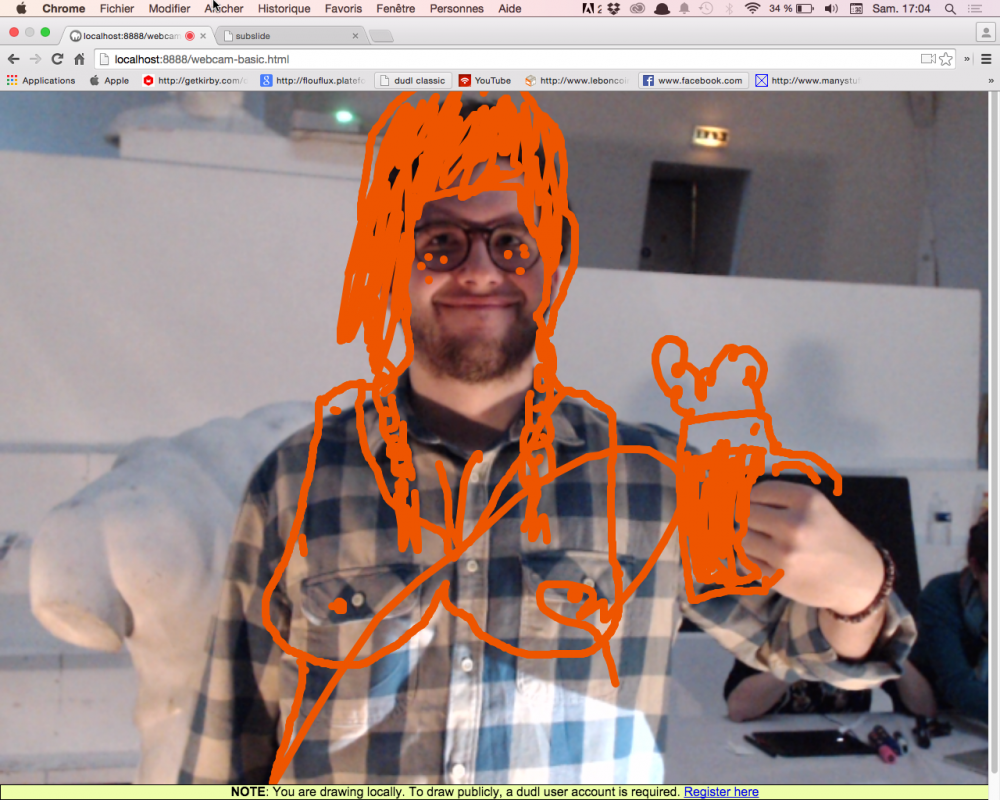
Task: Open the YouTube bookmark
Action: pos(485,80)
